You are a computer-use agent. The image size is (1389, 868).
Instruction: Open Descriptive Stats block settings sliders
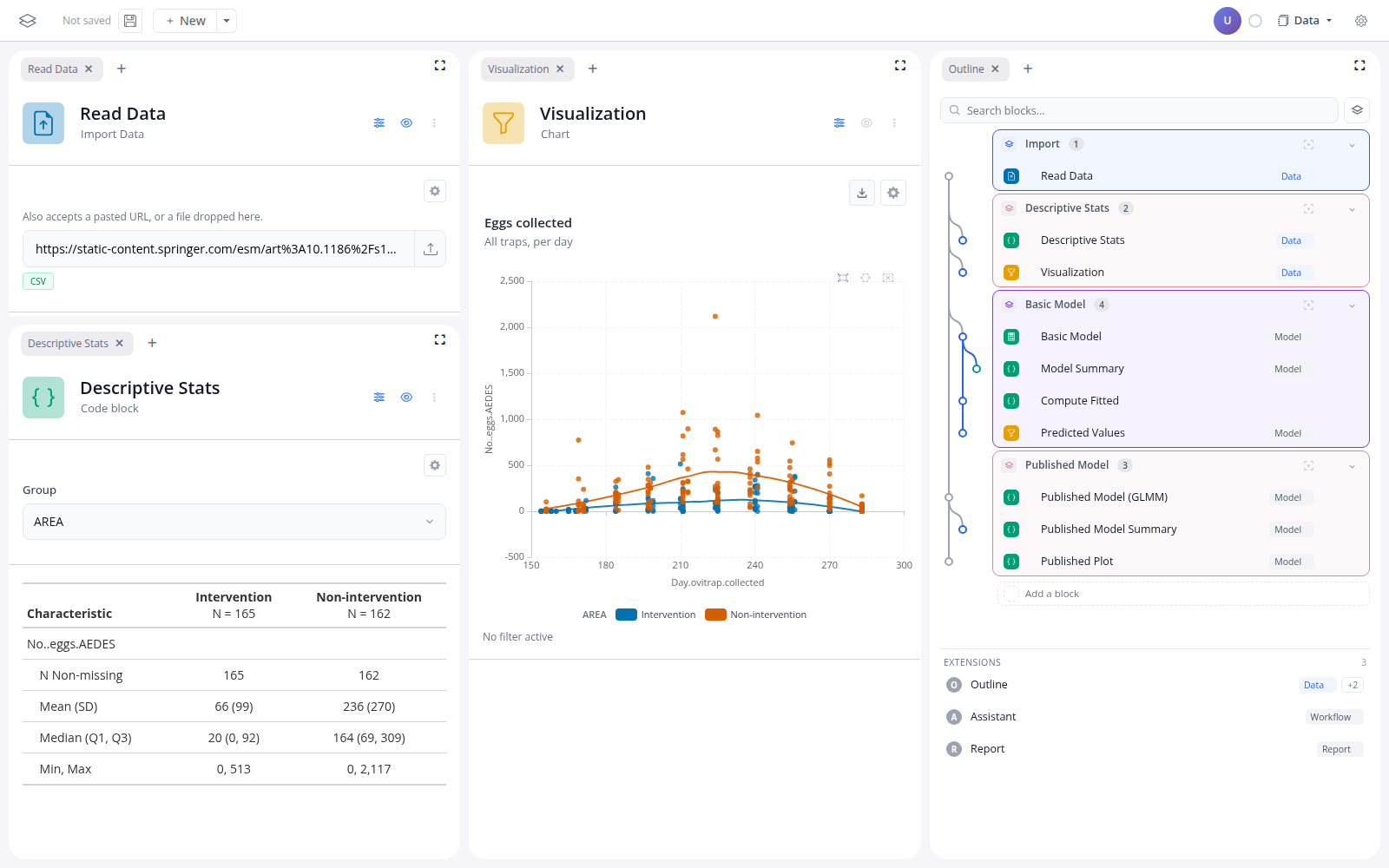(379, 398)
